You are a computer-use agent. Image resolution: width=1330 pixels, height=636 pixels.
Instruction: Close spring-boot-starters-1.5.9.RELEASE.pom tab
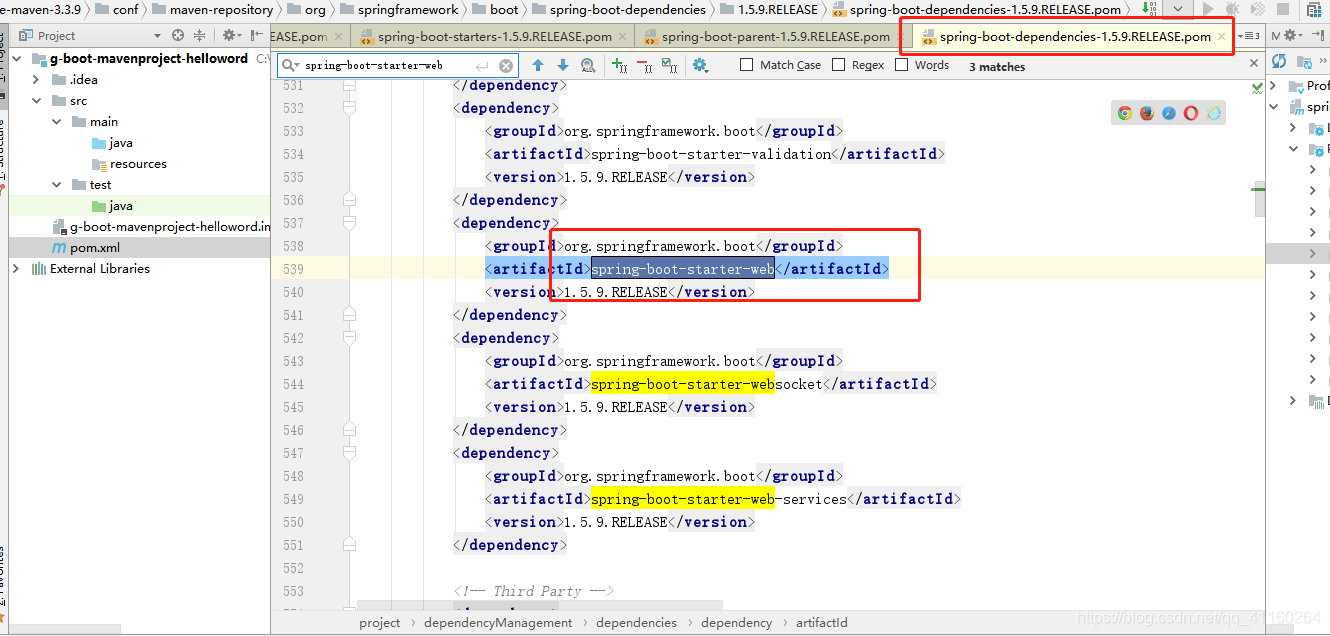click(x=623, y=37)
